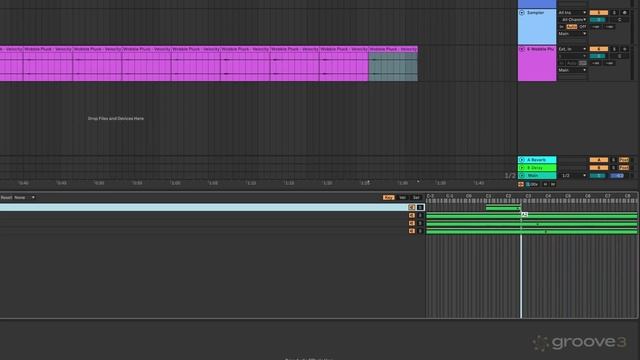Open the Wobble Pluck input channel dropdown
Image resolution: width=640 pixels, height=360 pixels.
572,56
